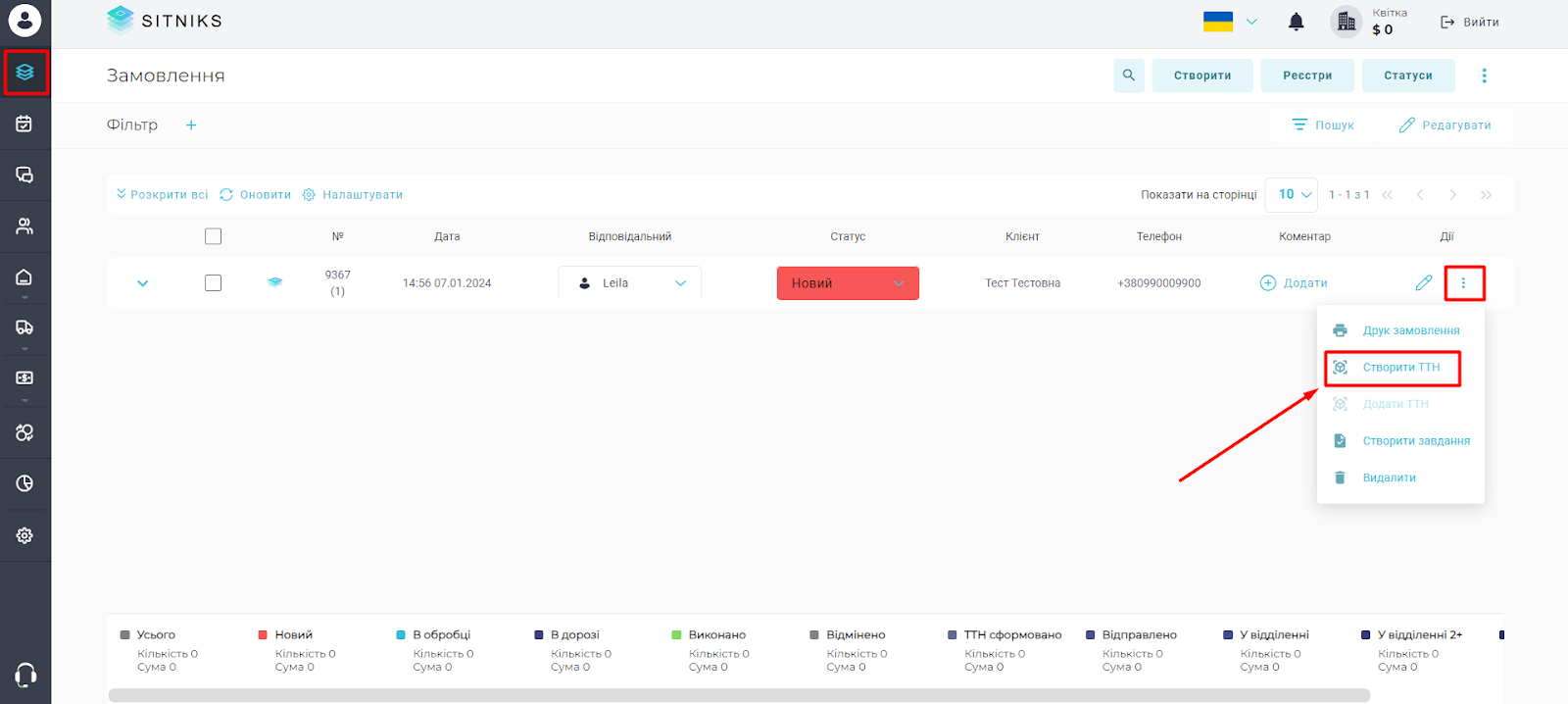
Task: Click the Вийти logout link
Action: pos(1469,22)
